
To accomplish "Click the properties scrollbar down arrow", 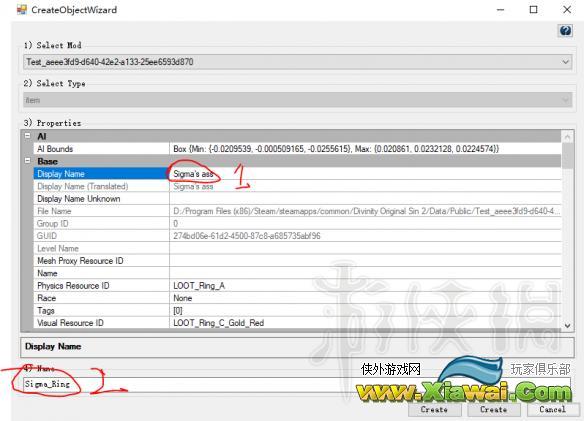I will click(x=567, y=326).
